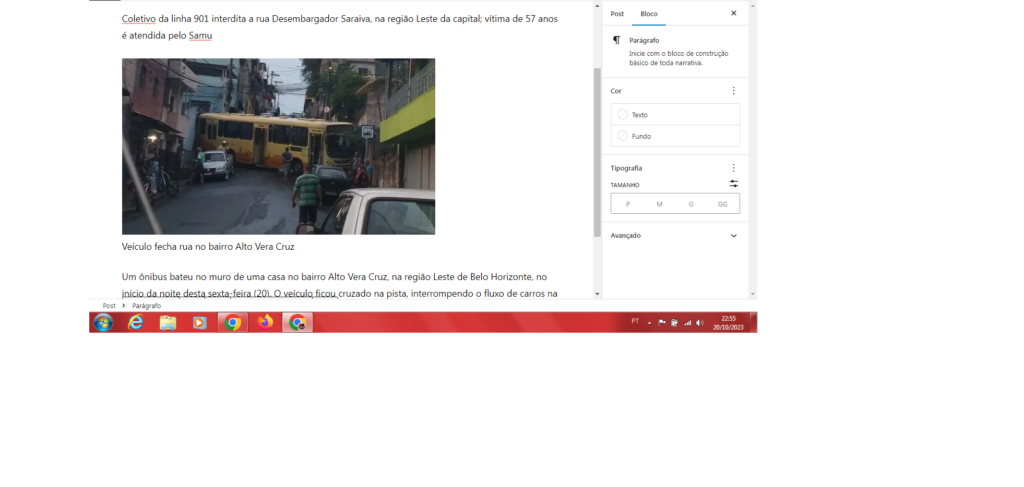Open Windows Media Player from the taskbar
This screenshot has width=1024, height=487.
coord(200,322)
